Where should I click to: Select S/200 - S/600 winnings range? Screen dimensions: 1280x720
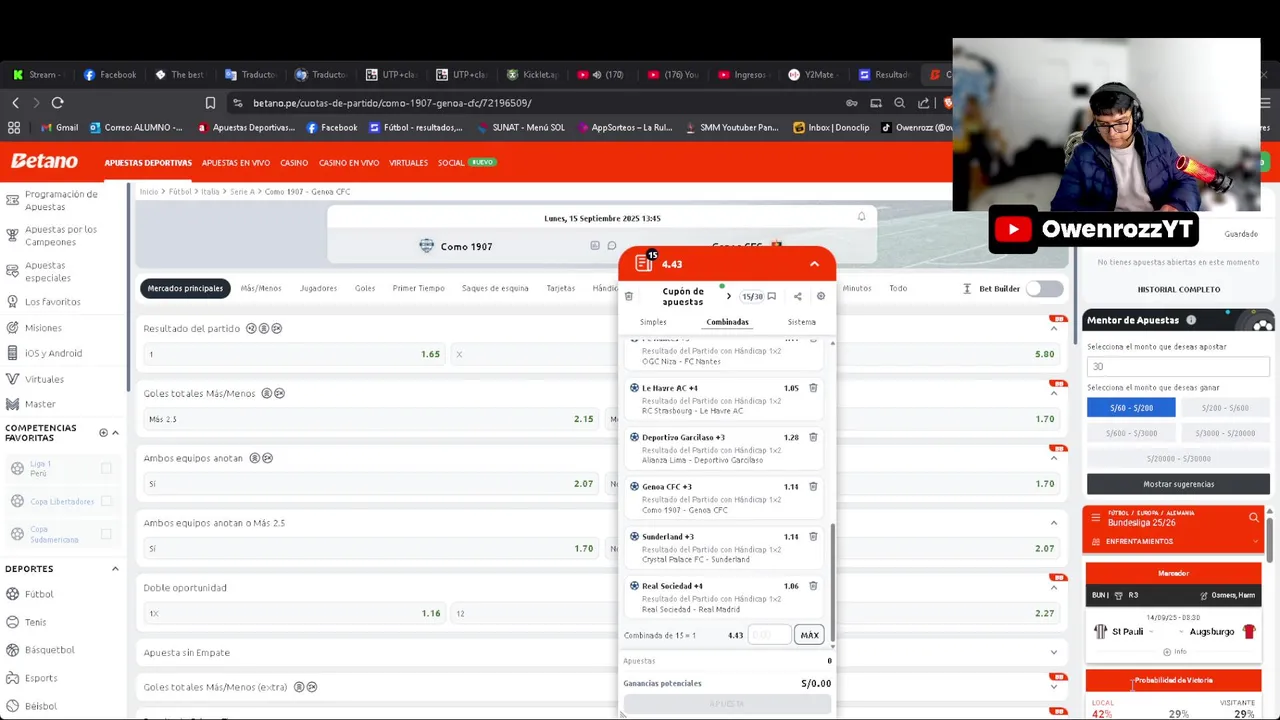(1225, 408)
